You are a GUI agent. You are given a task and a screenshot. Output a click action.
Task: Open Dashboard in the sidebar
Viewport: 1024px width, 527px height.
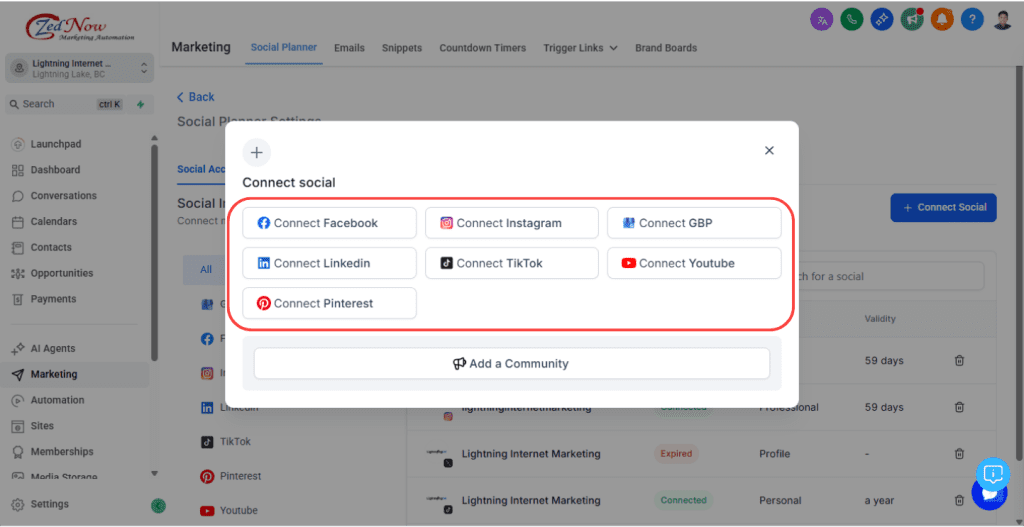pos(55,170)
